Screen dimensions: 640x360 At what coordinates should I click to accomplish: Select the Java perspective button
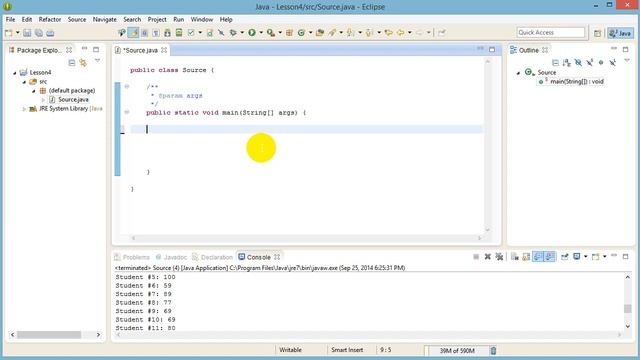pyautogui.click(x=620, y=33)
